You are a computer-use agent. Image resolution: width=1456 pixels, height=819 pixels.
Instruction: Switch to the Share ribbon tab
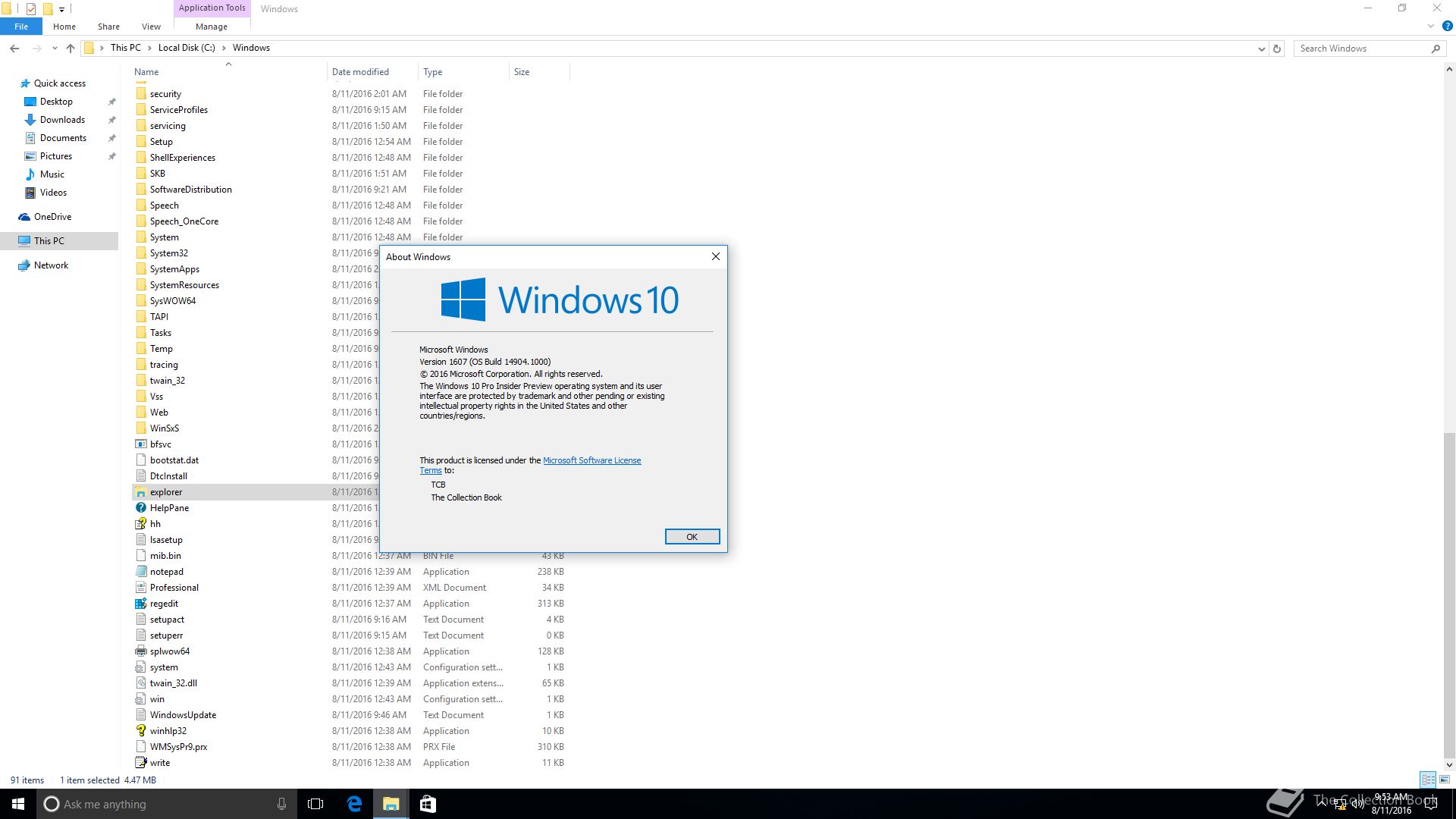point(108,27)
